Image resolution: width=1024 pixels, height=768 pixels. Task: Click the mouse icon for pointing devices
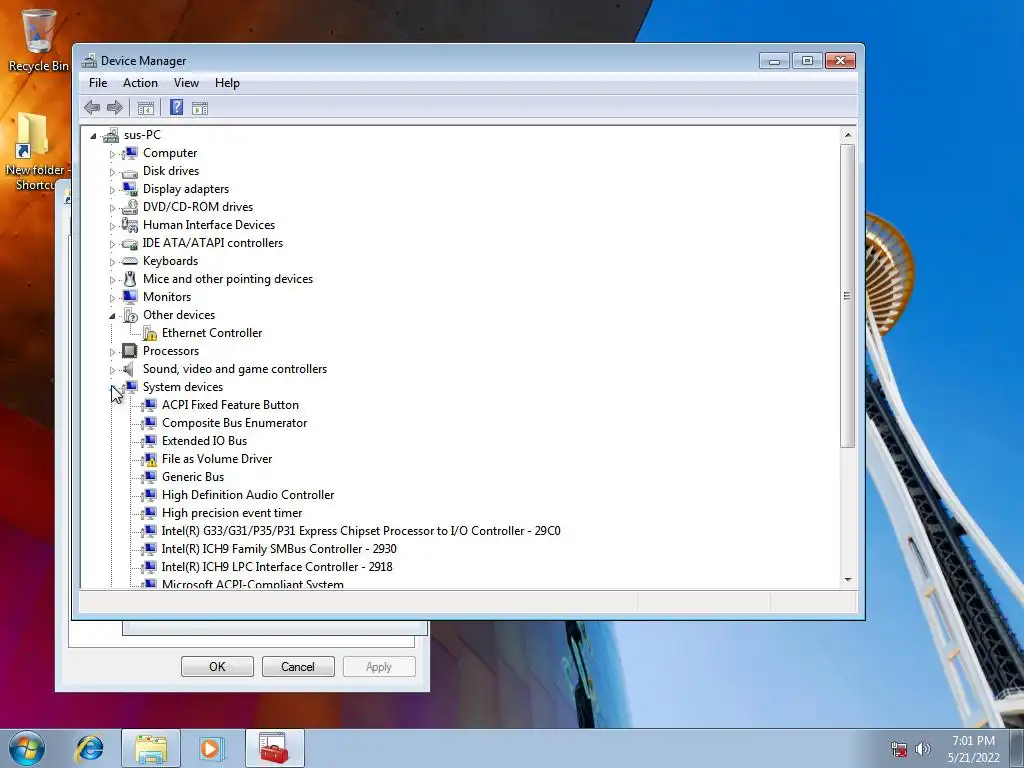tap(130, 279)
